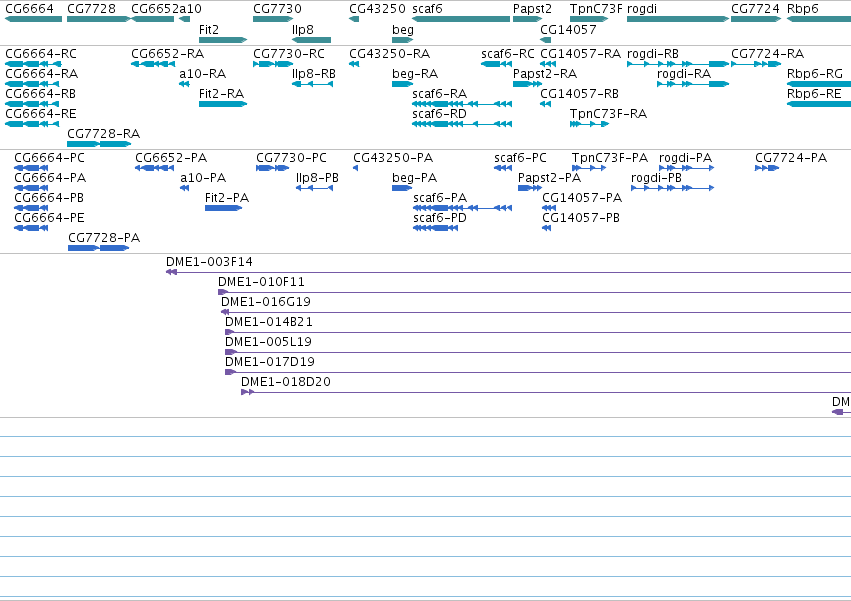Click the CG43250 gene label

pyautogui.click(x=377, y=9)
